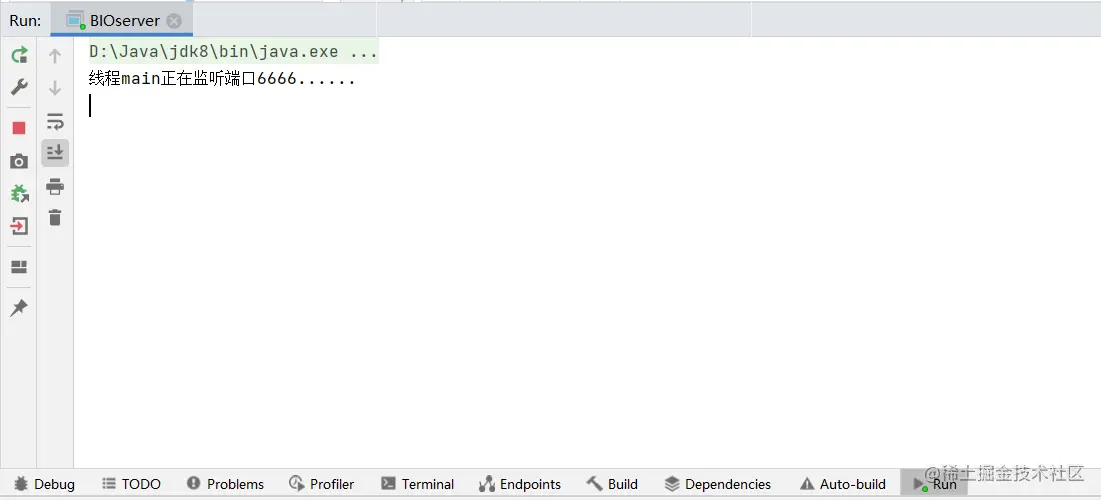
Task: Open the Build tool window
Action: click(x=612, y=484)
